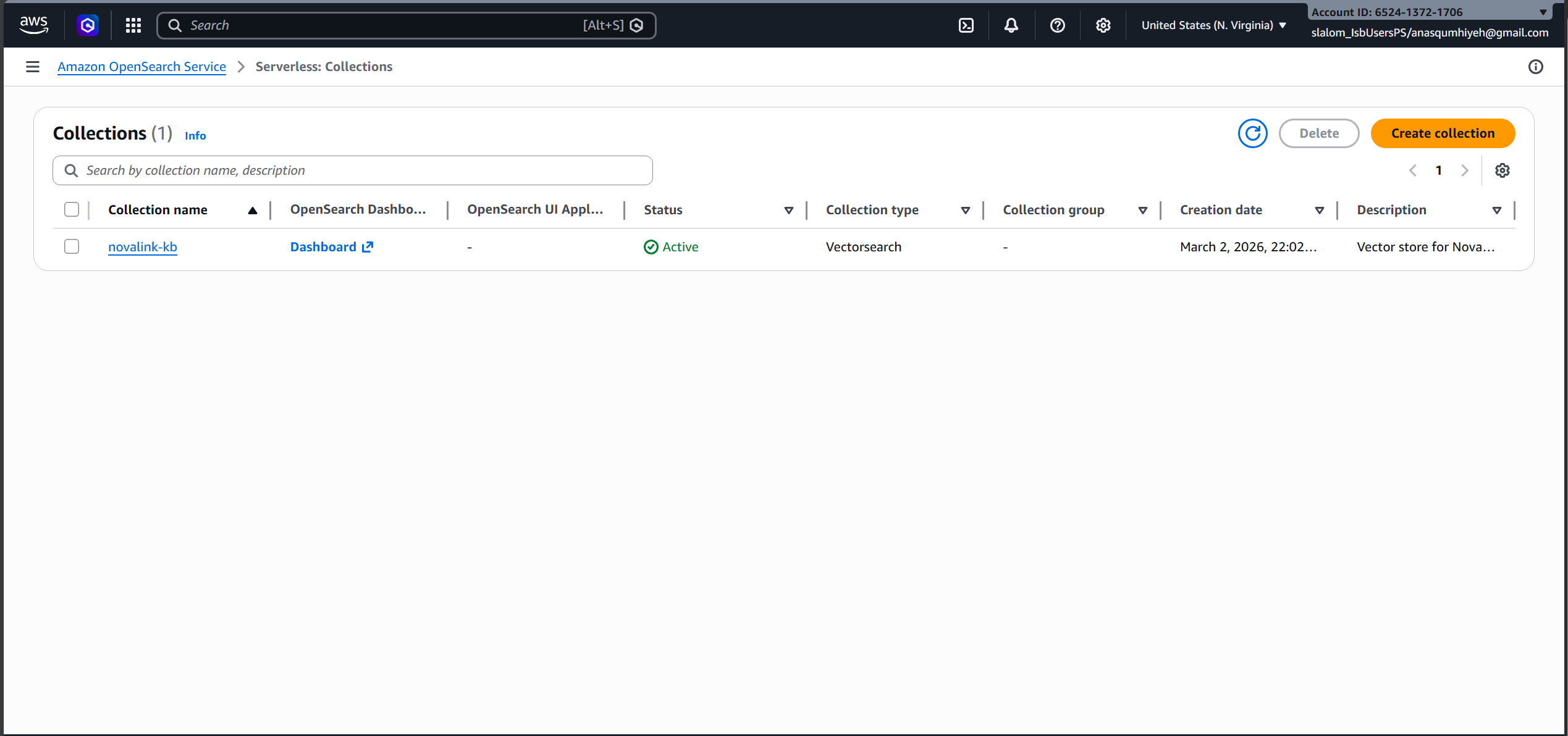Screen dimensions: 1568x736
Task: Open the novalink-kb collection link
Action: click(x=143, y=247)
